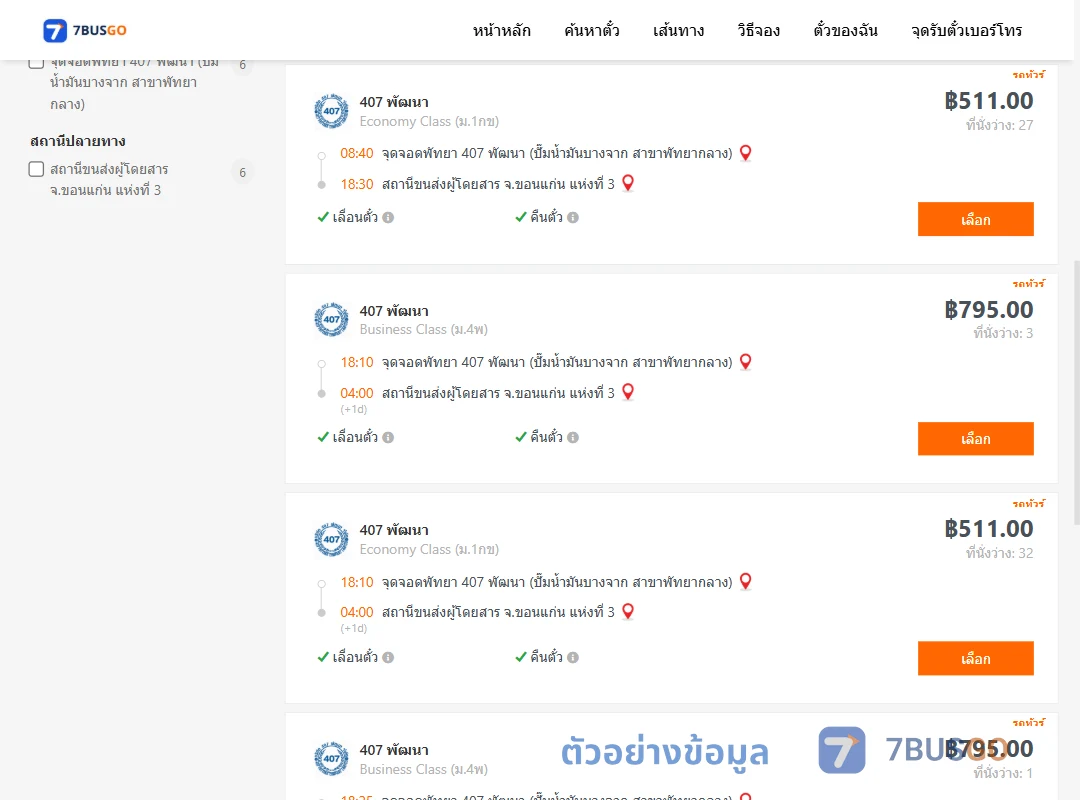
Task: Click the ฿795.00 price with 3 seats
Action: pos(988,310)
